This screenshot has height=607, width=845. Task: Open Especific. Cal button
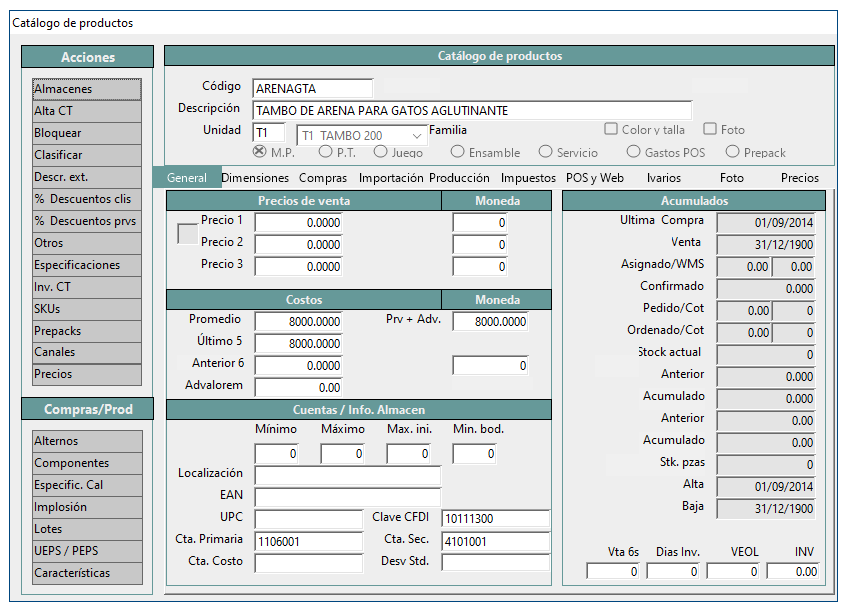click(87, 485)
